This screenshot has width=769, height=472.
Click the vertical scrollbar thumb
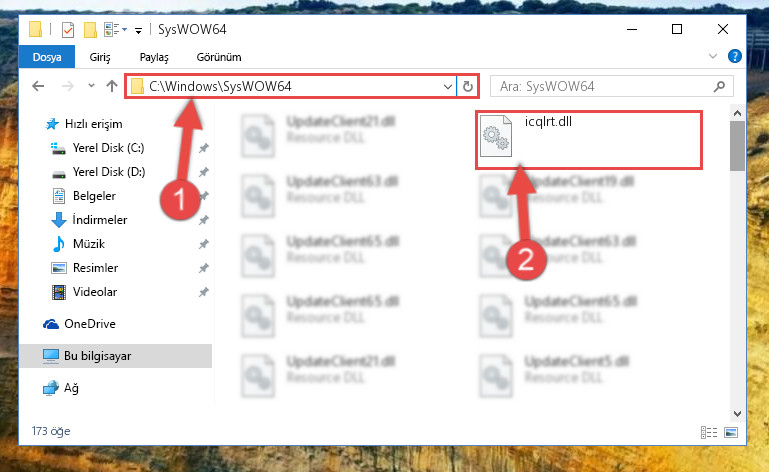pos(737,146)
